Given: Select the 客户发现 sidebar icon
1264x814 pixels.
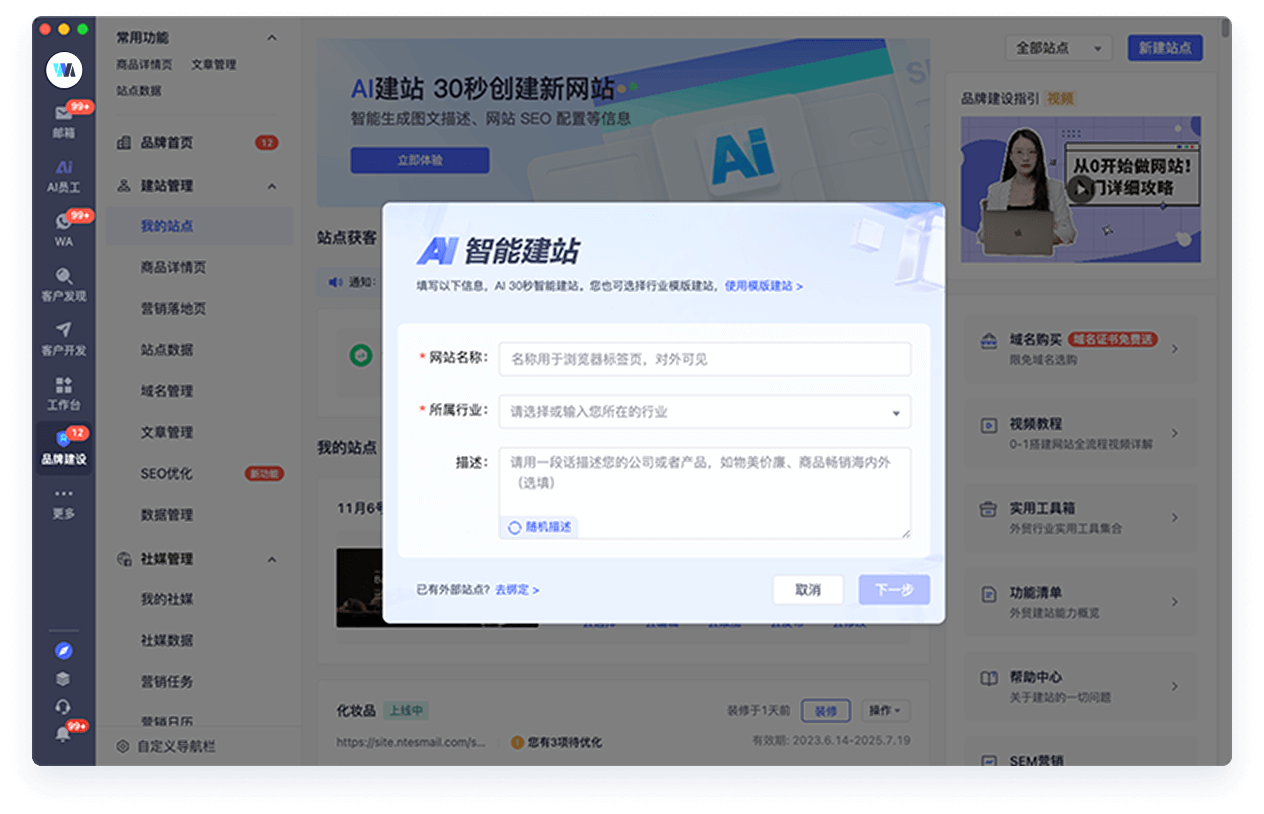Looking at the screenshot, I should point(63,283).
